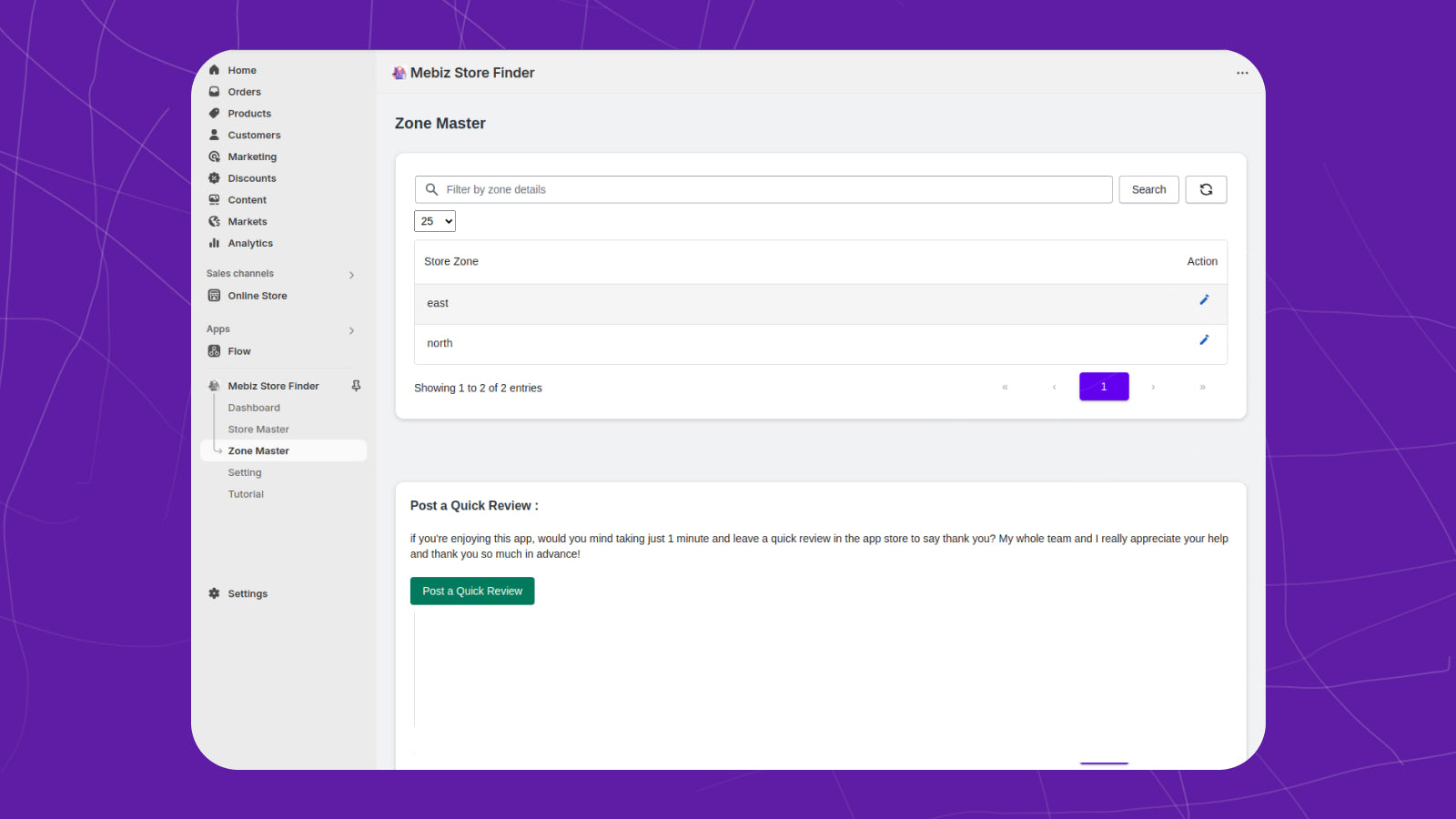The image size is (1456, 819).
Task: Click the refresh icon button
Action: point(1206,189)
